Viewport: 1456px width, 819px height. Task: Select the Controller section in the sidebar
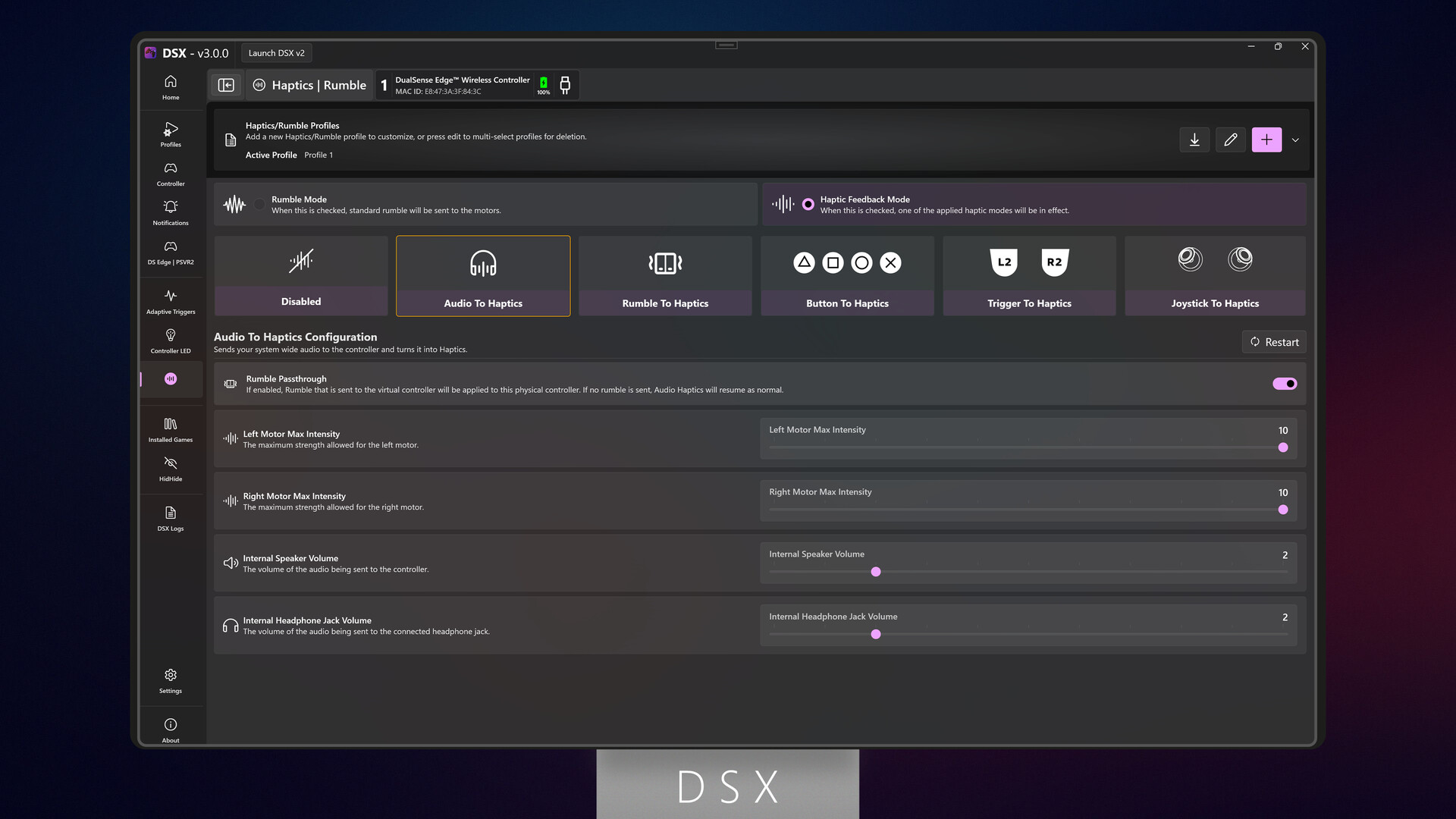(x=170, y=174)
